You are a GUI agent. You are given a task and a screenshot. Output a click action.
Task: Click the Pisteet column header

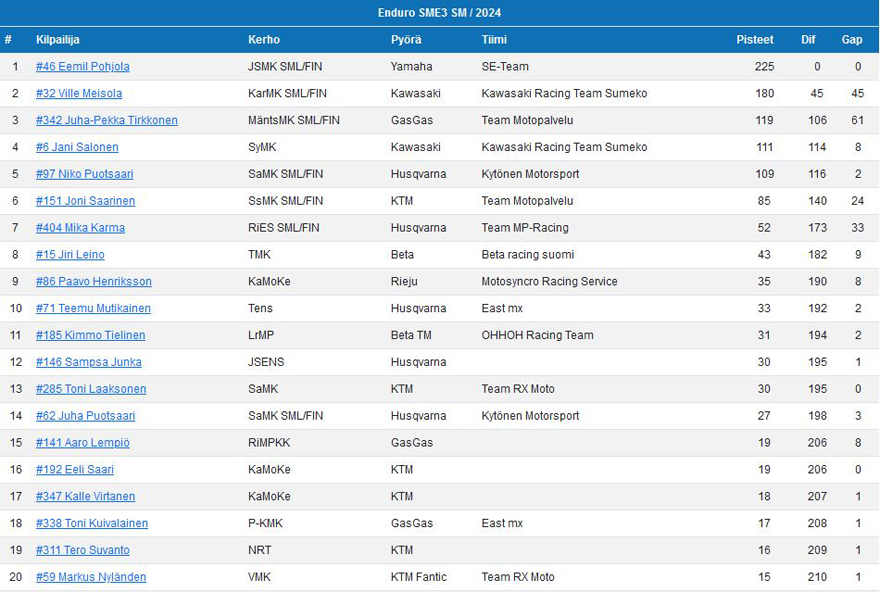pos(755,40)
